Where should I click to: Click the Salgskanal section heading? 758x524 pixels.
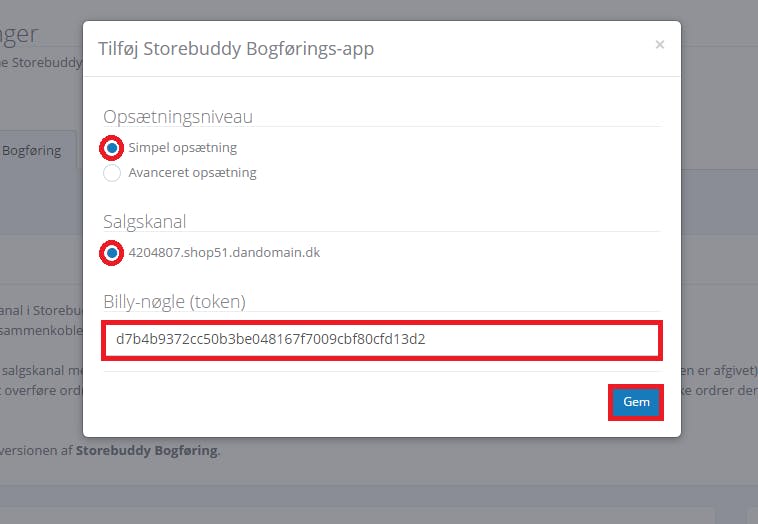click(145, 221)
